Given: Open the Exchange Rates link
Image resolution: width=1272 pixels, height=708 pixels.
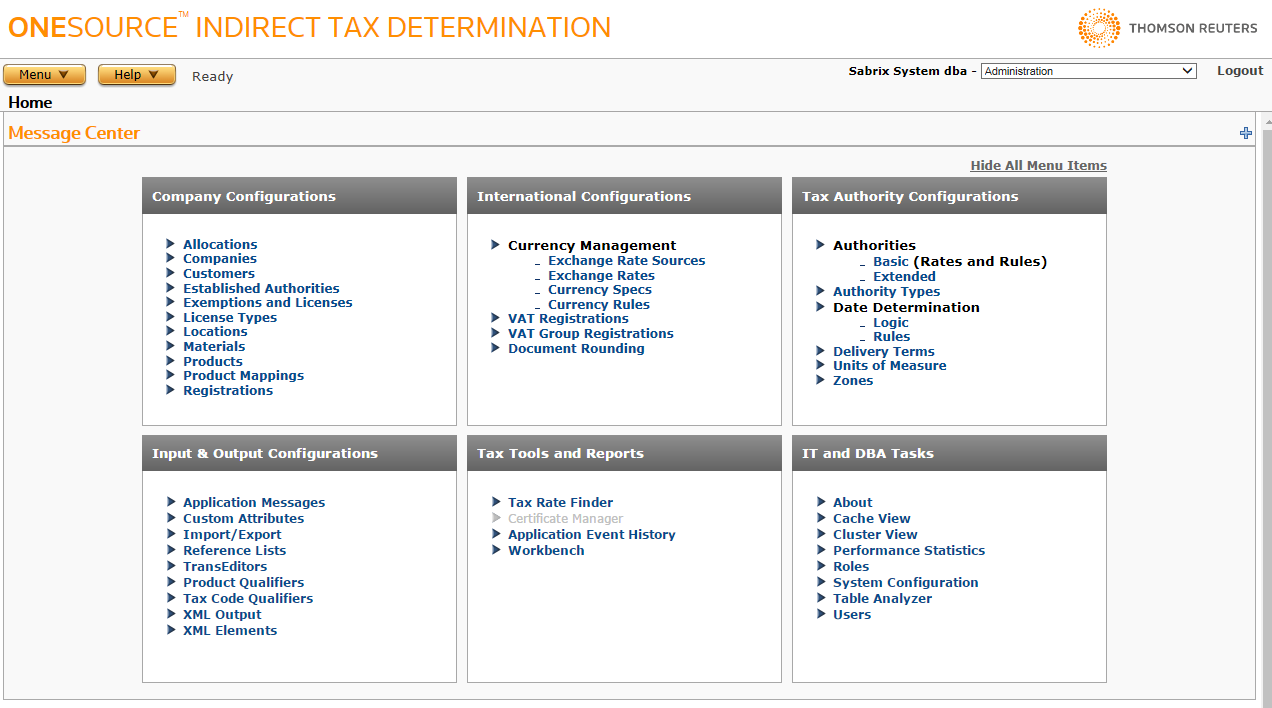Looking at the screenshot, I should [601, 275].
